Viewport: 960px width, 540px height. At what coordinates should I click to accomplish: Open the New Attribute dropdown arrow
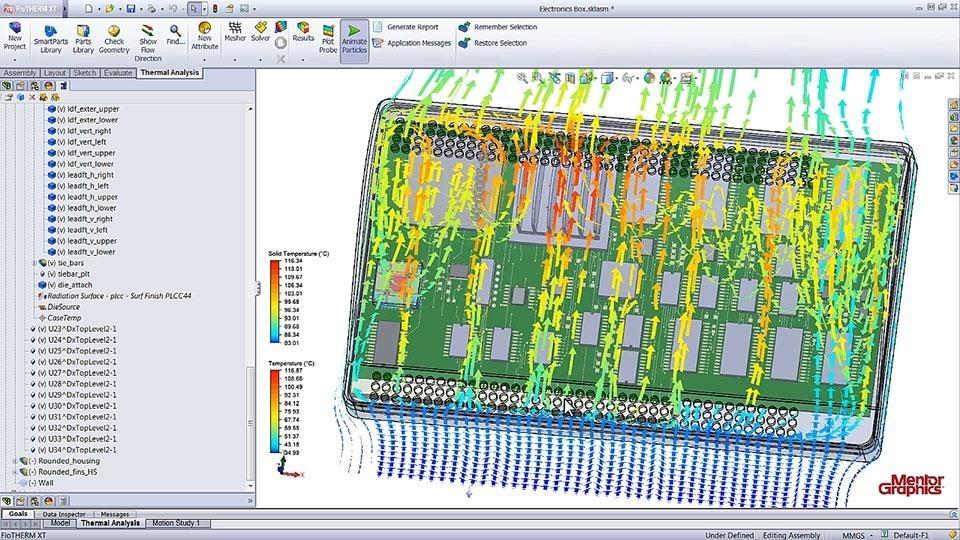coord(204,60)
